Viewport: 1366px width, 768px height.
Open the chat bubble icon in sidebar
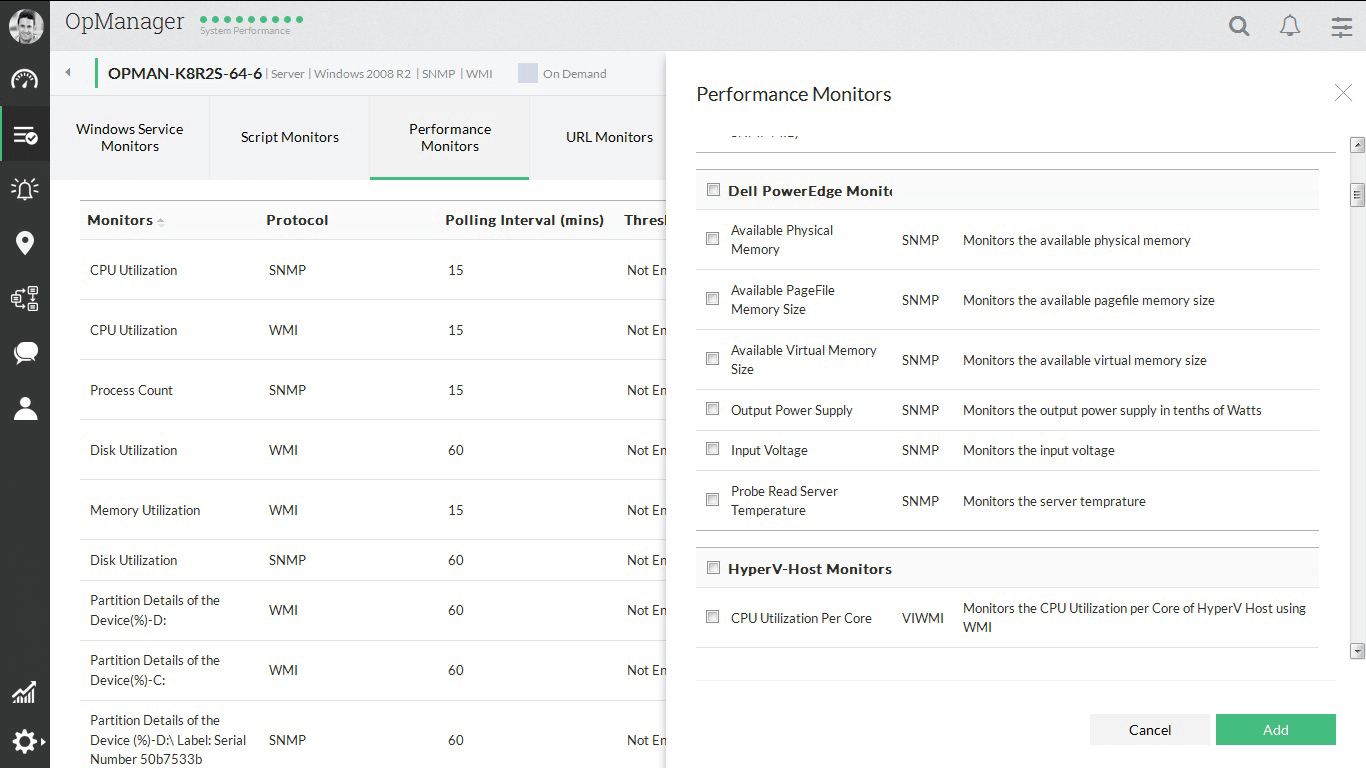click(25, 352)
